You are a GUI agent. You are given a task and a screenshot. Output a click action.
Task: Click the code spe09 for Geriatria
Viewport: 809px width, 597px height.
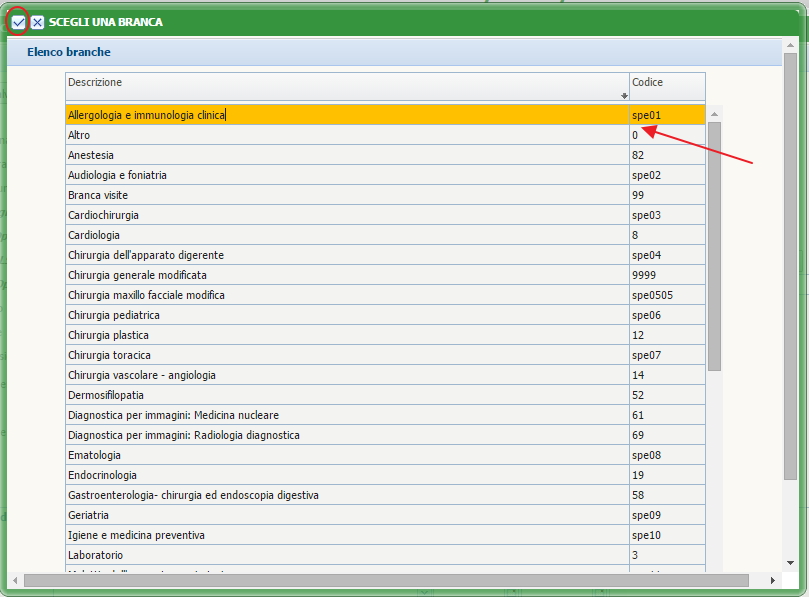(646, 515)
